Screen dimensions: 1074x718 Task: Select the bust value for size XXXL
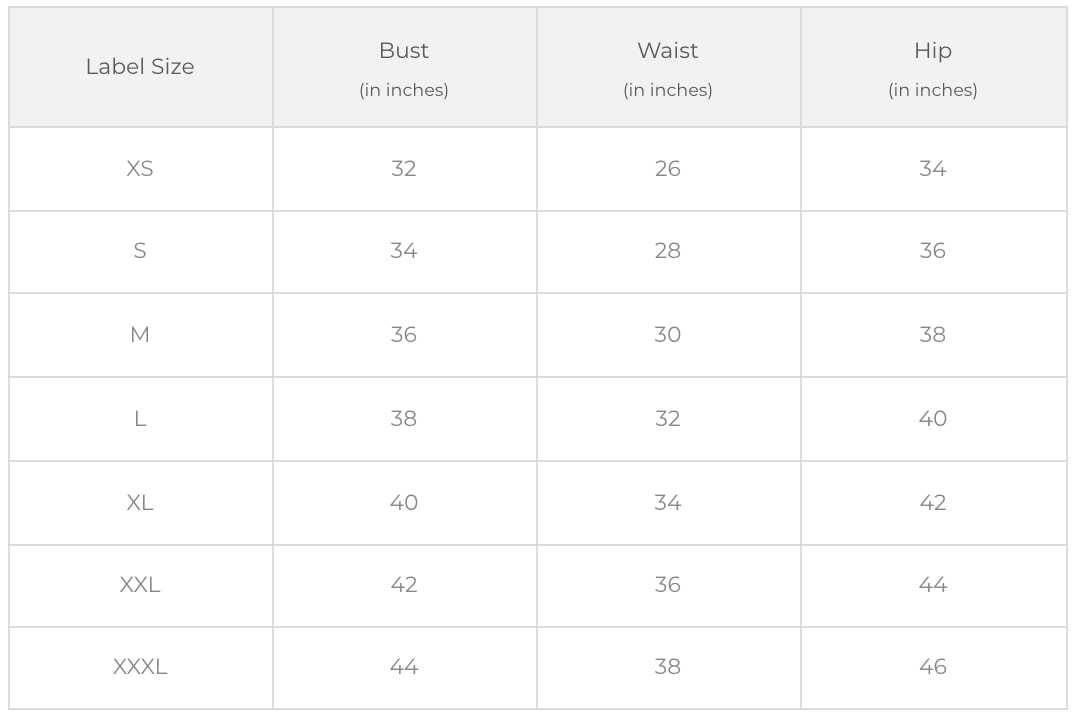(404, 667)
